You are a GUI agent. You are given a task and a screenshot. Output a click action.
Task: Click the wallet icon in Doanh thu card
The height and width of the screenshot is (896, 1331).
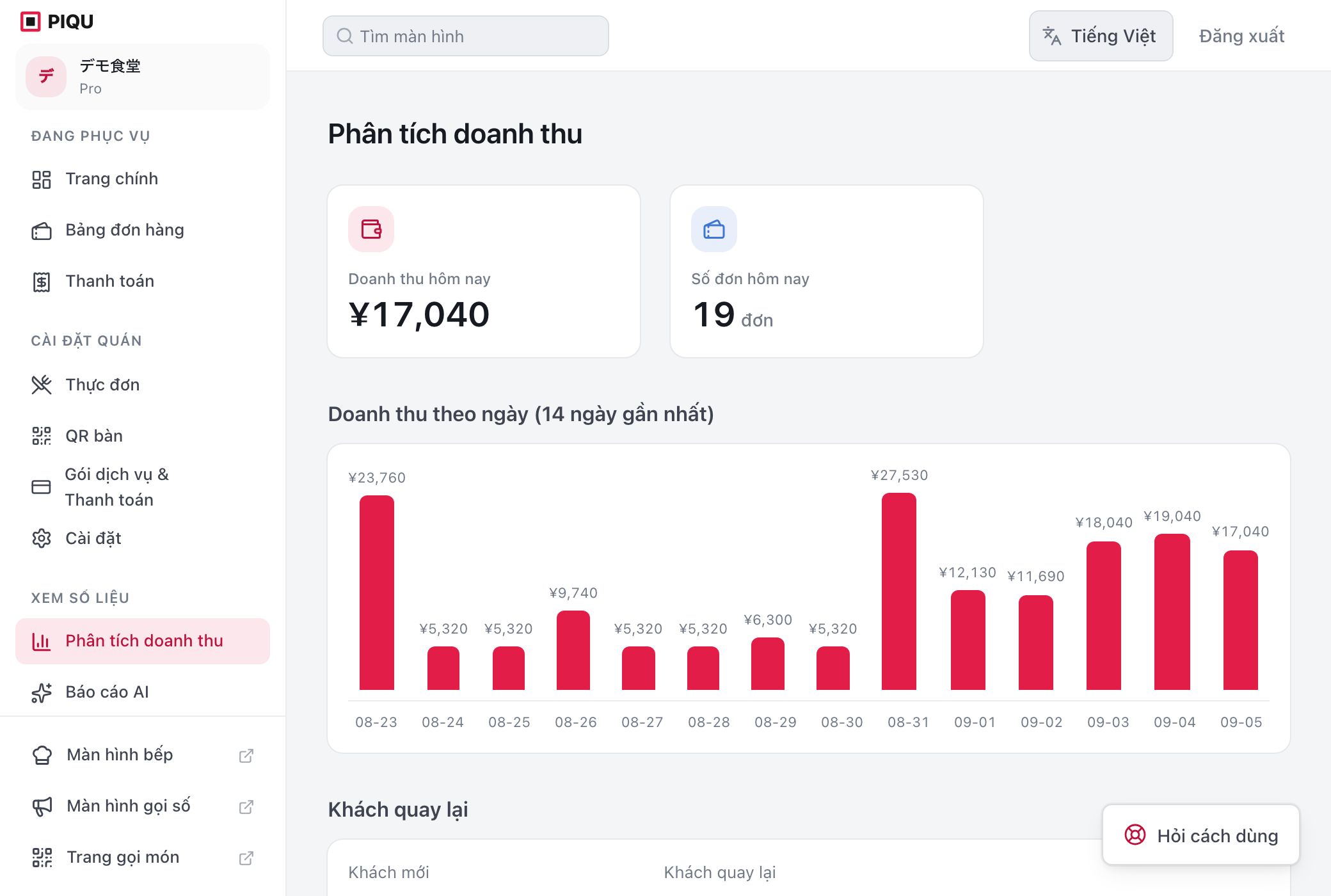tap(371, 229)
